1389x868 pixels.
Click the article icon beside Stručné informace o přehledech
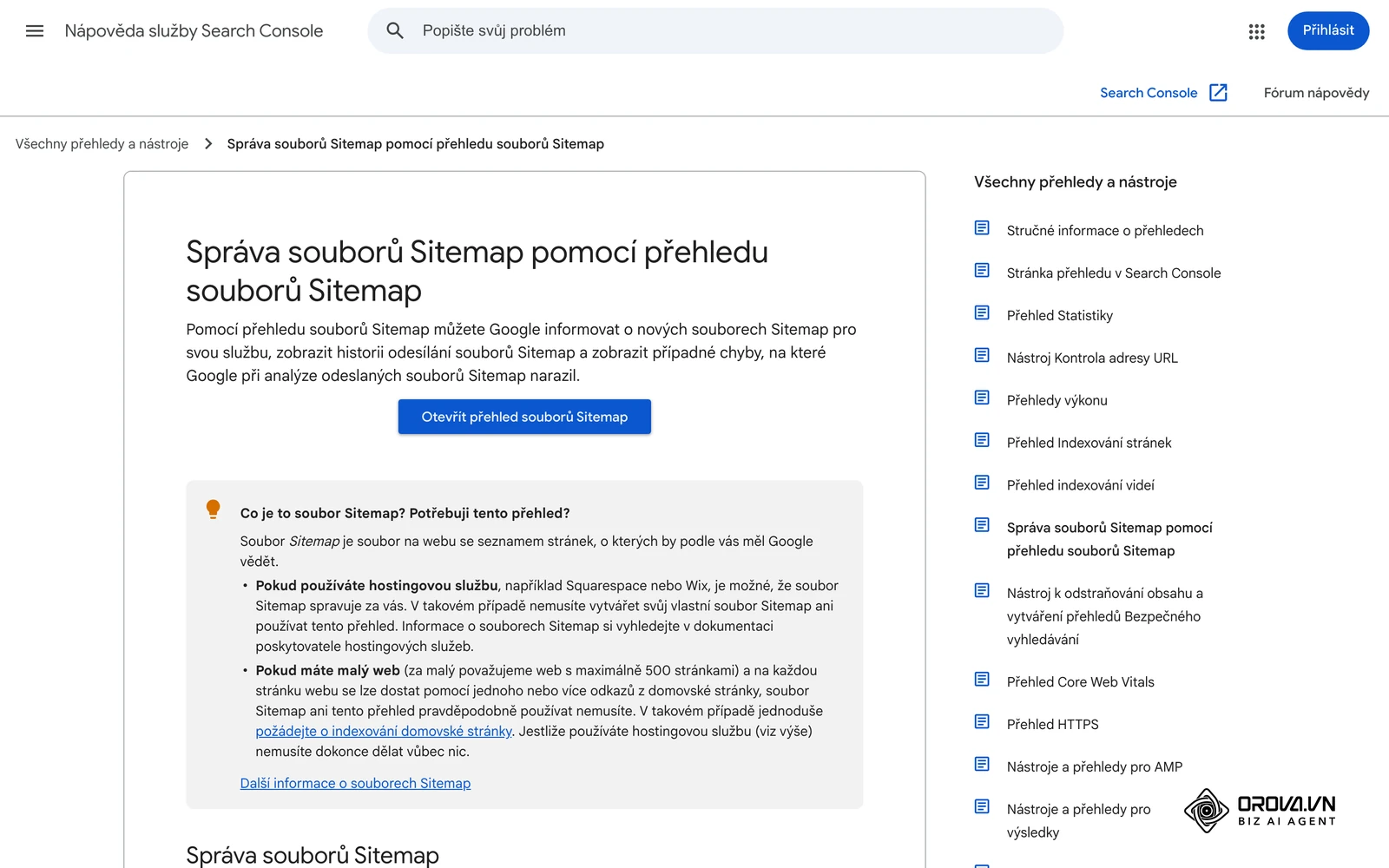pyautogui.click(x=982, y=228)
